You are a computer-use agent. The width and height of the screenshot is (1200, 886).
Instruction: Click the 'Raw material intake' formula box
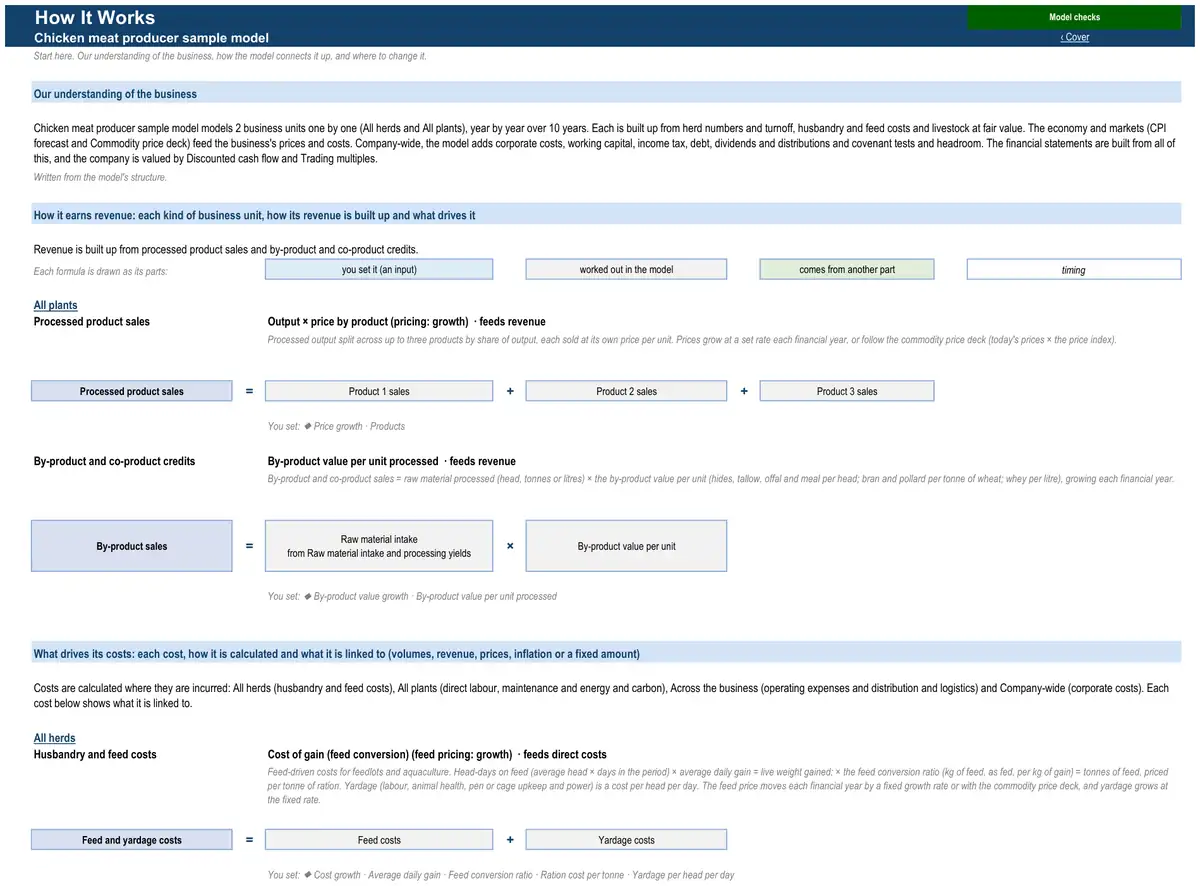click(379, 546)
